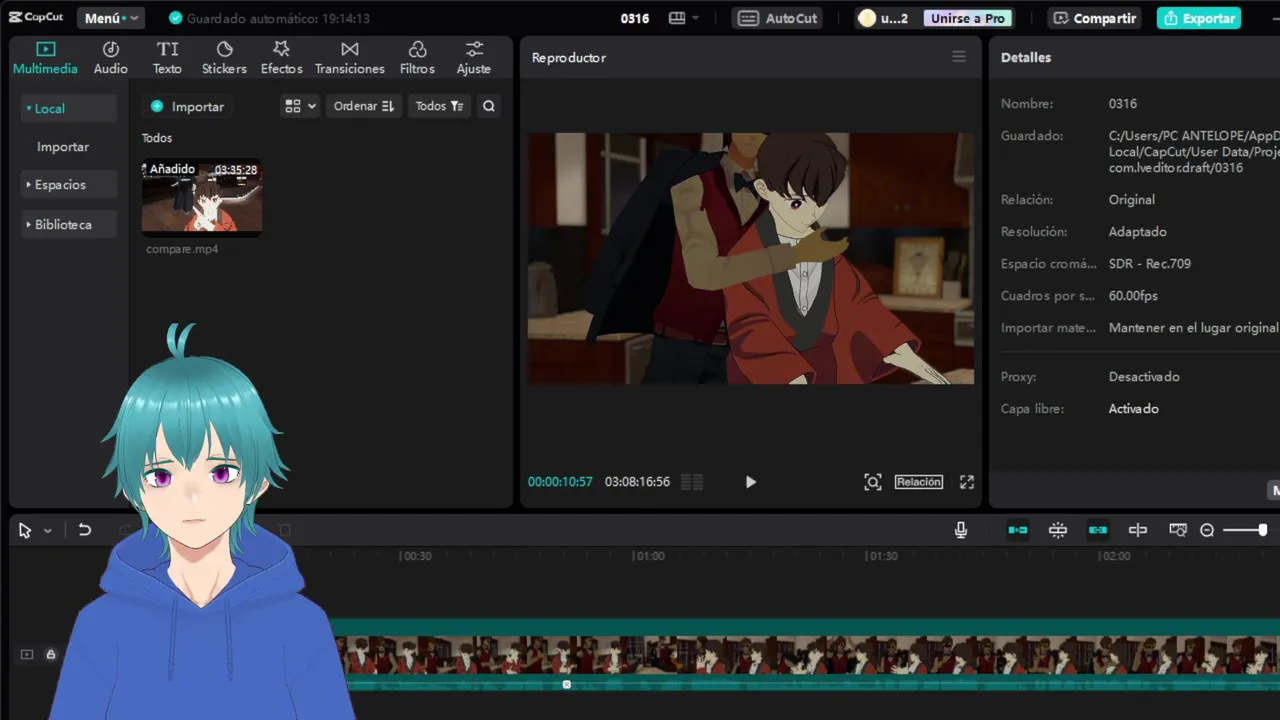The width and height of the screenshot is (1280, 720).
Task: Select the video clip in timeline
Action: click(x=806, y=655)
